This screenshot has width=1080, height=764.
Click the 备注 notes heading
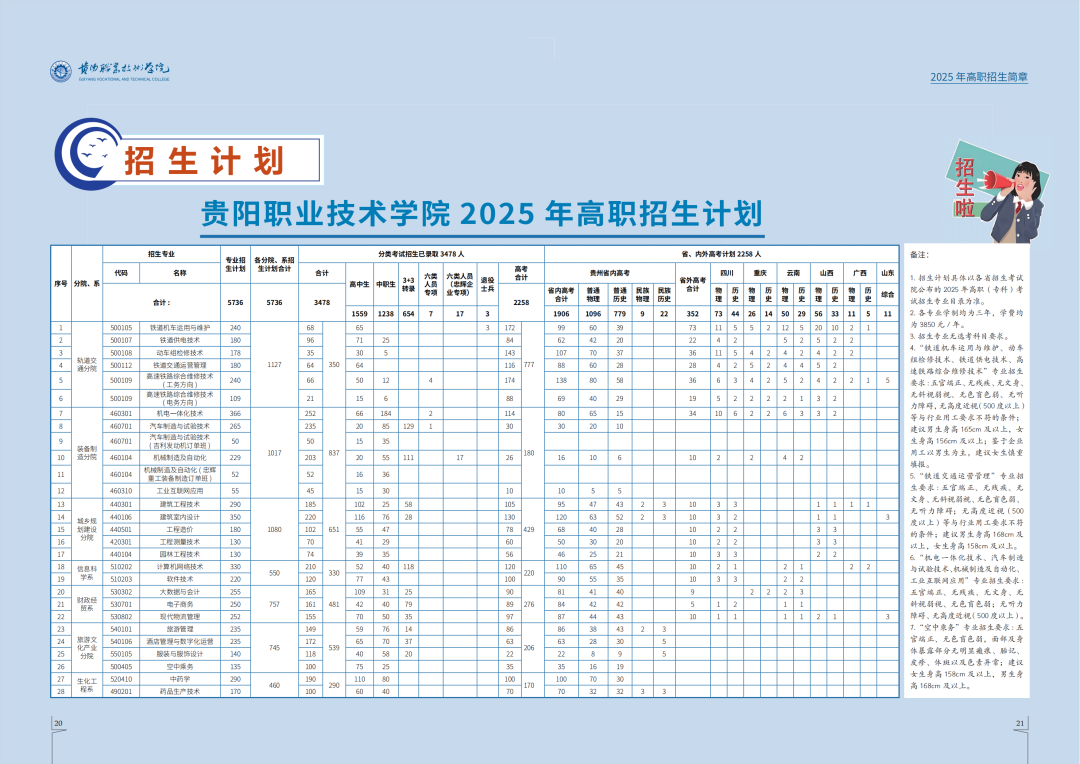(920, 256)
